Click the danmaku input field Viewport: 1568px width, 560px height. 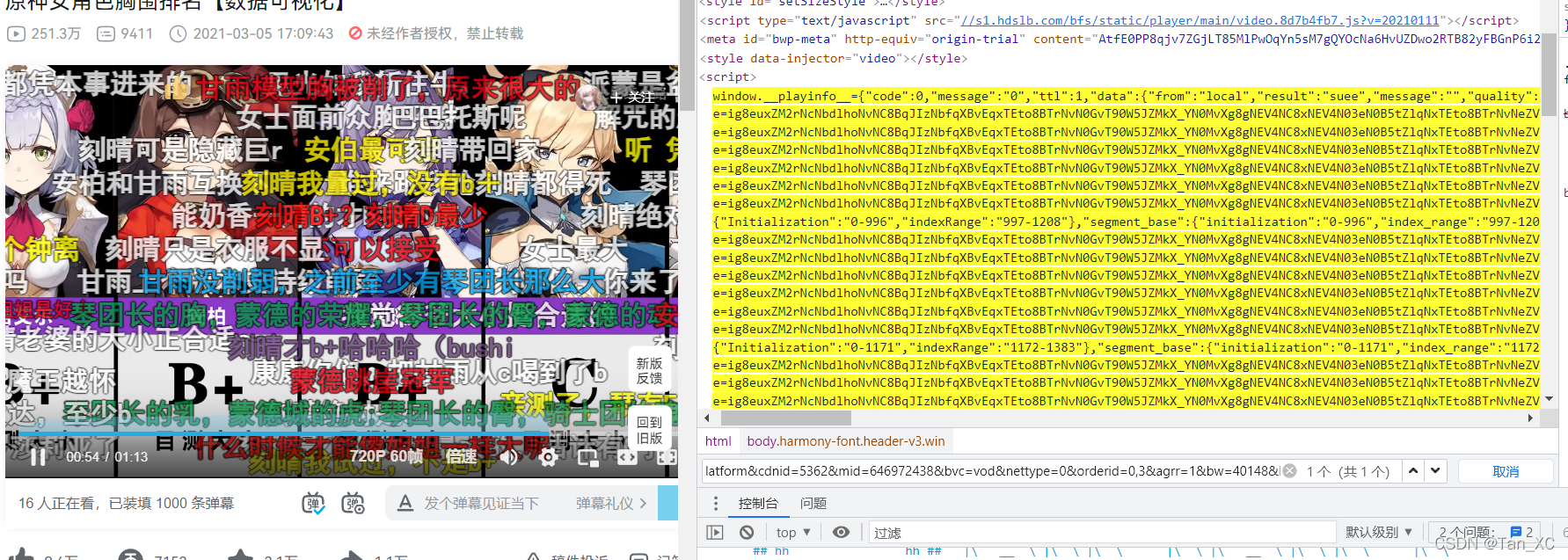[x=482, y=503]
